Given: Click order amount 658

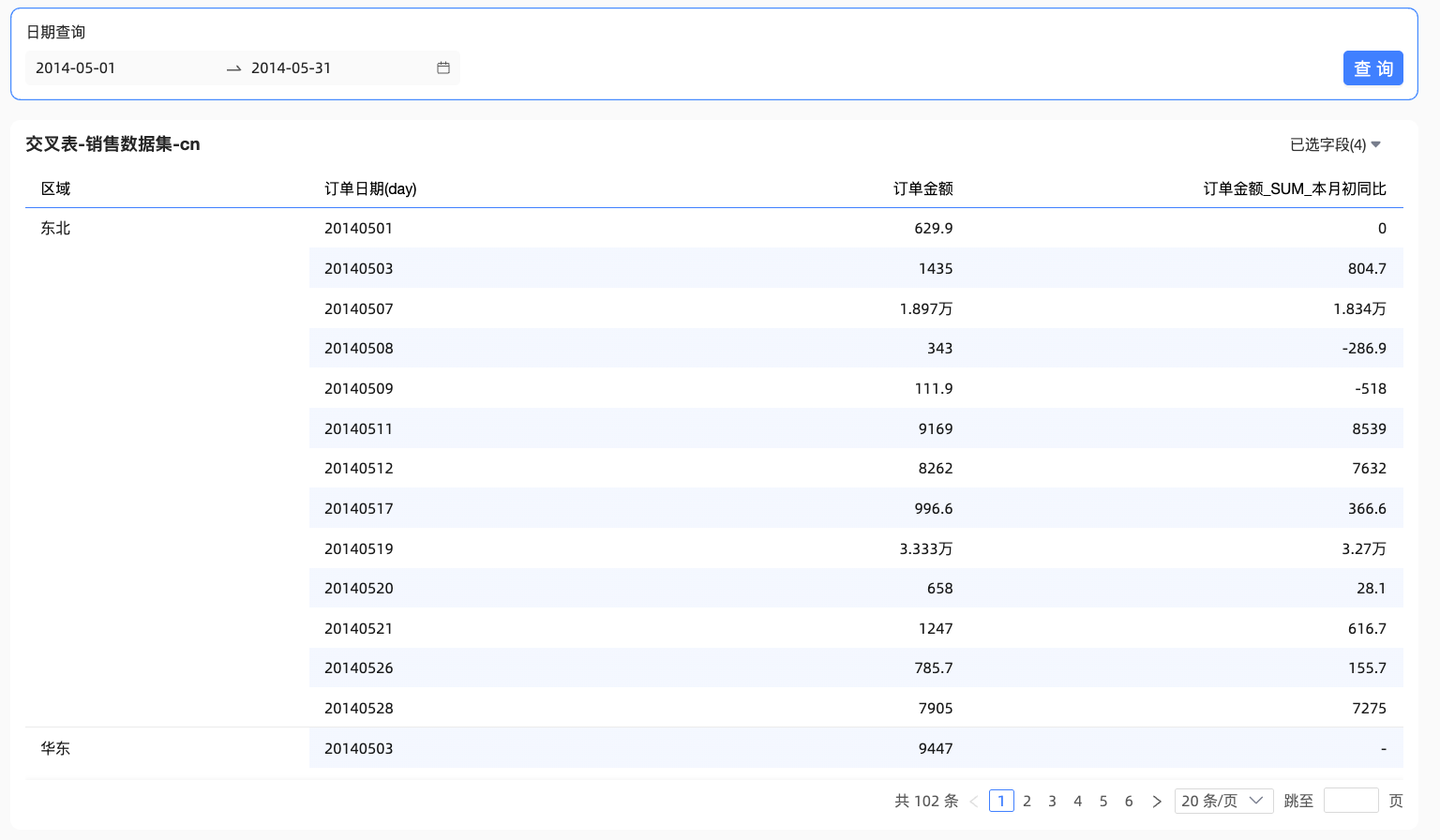Looking at the screenshot, I should [x=940, y=588].
